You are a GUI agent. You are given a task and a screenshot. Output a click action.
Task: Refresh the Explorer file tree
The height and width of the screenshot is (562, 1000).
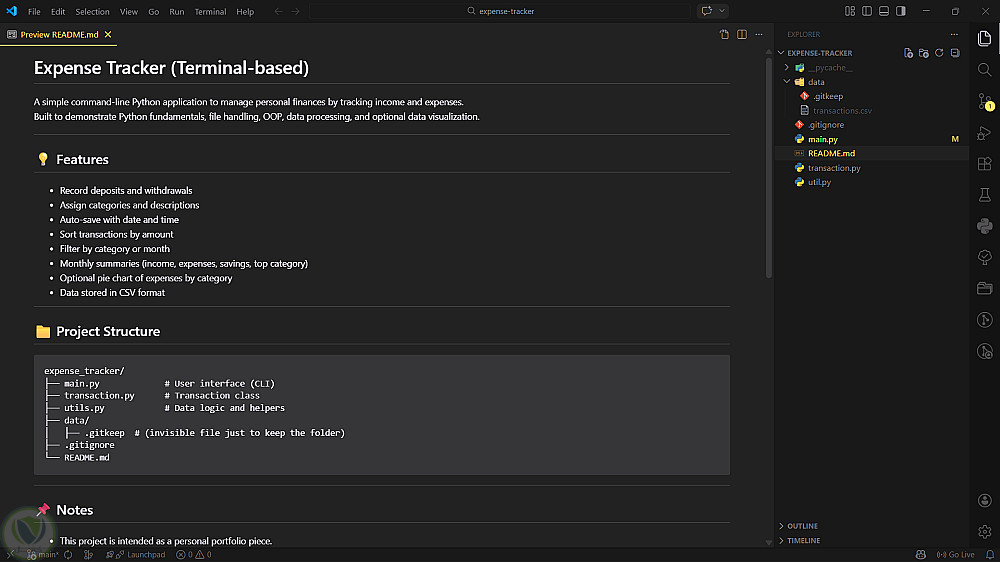[939, 53]
